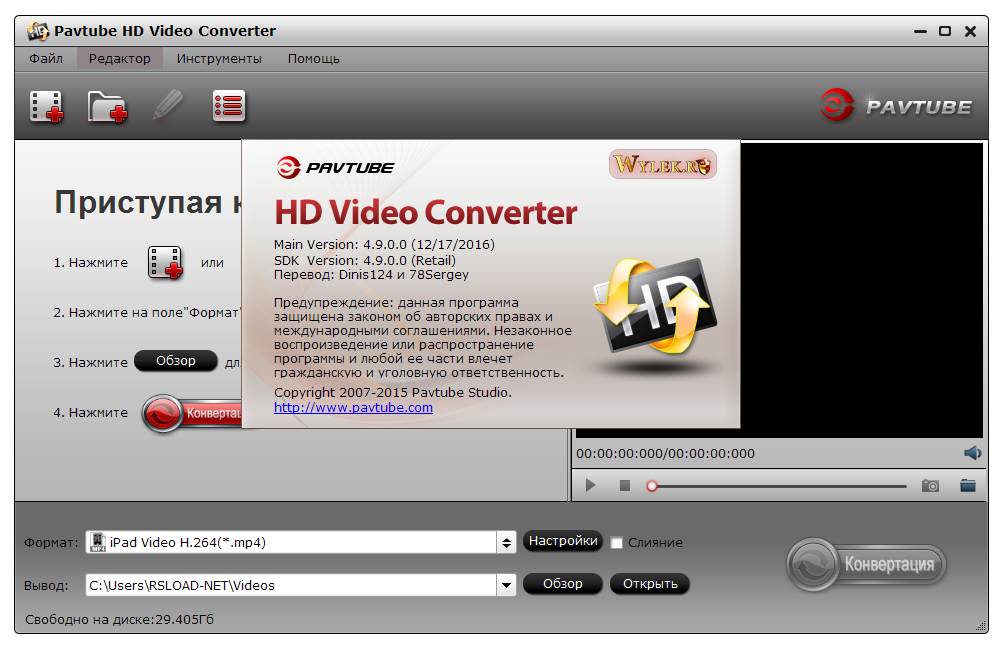Click the Pavtube logo in the About dialog
This screenshot has height=646, width=1003.
335,168
